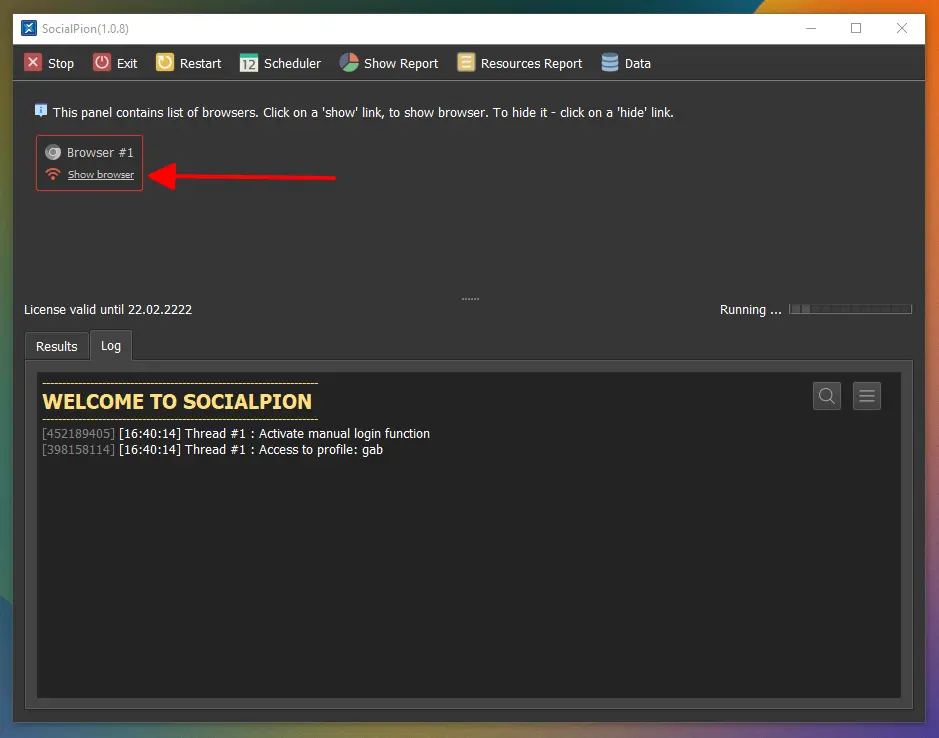
Task: Click the Restart toolbar label
Action: click(x=201, y=63)
